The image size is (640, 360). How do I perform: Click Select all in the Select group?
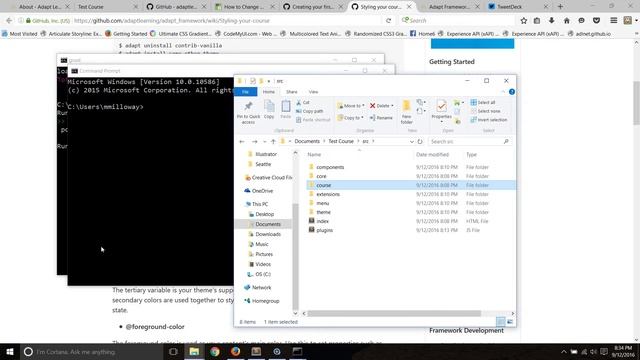point(483,102)
